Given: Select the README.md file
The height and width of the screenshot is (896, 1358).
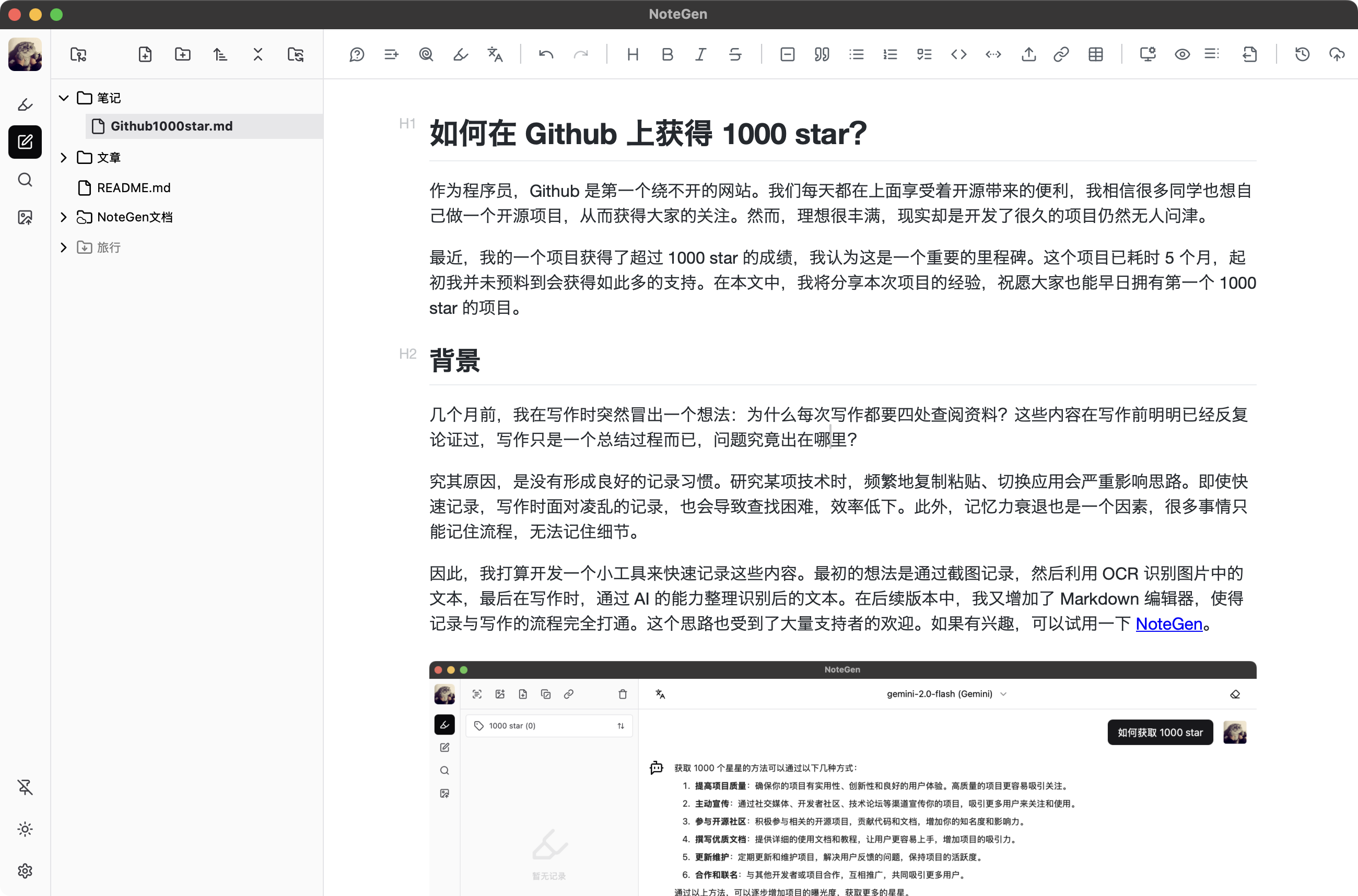Looking at the screenshot, I should tap(133, 187).
